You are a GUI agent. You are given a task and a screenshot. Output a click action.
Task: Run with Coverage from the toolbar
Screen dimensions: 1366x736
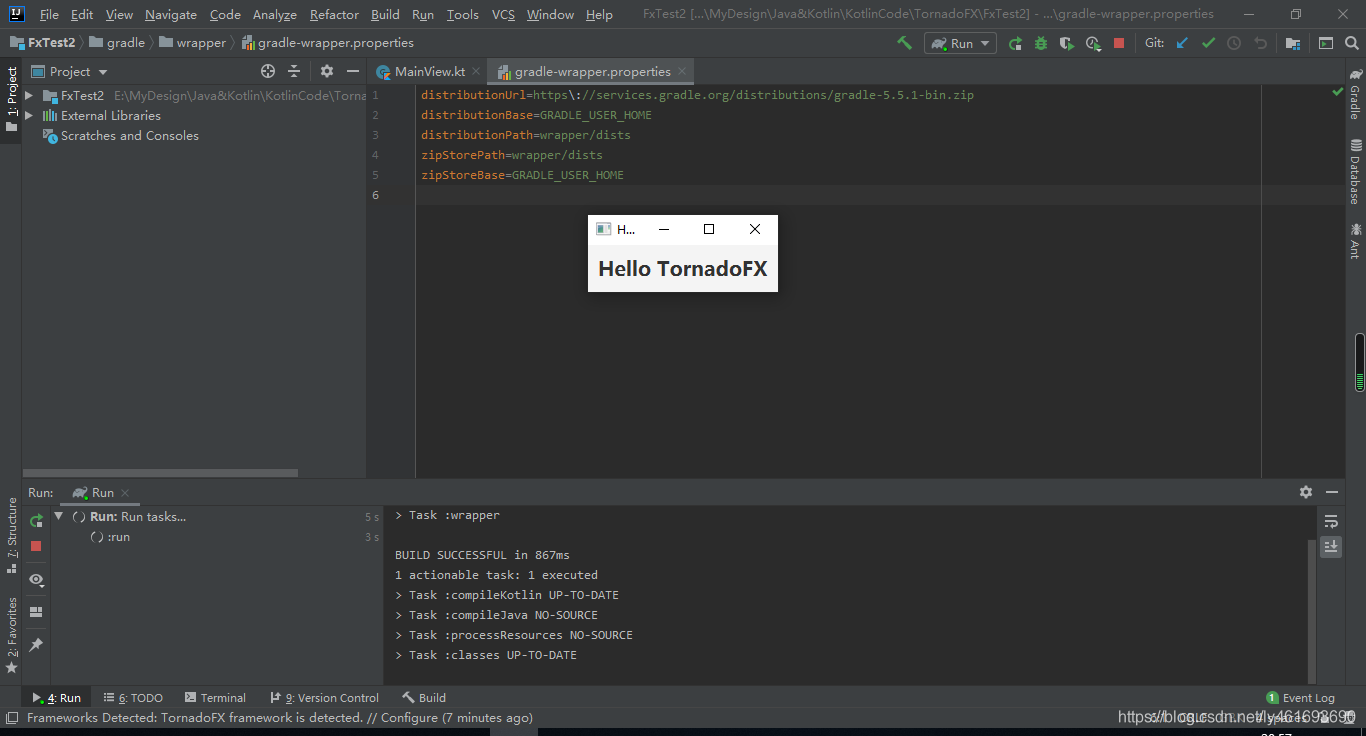(1067, 43)
